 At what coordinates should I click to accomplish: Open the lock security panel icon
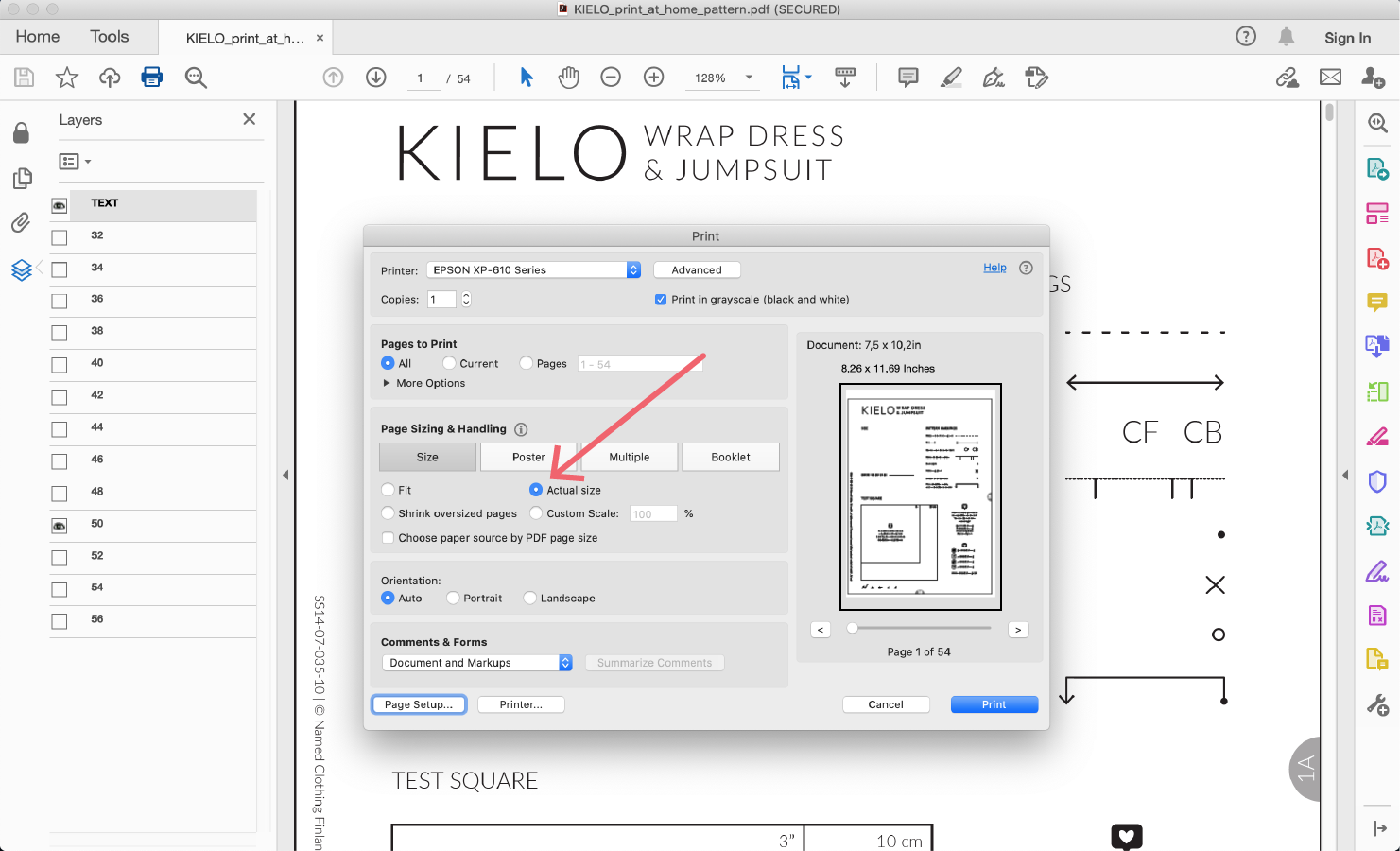coord(21,132)
